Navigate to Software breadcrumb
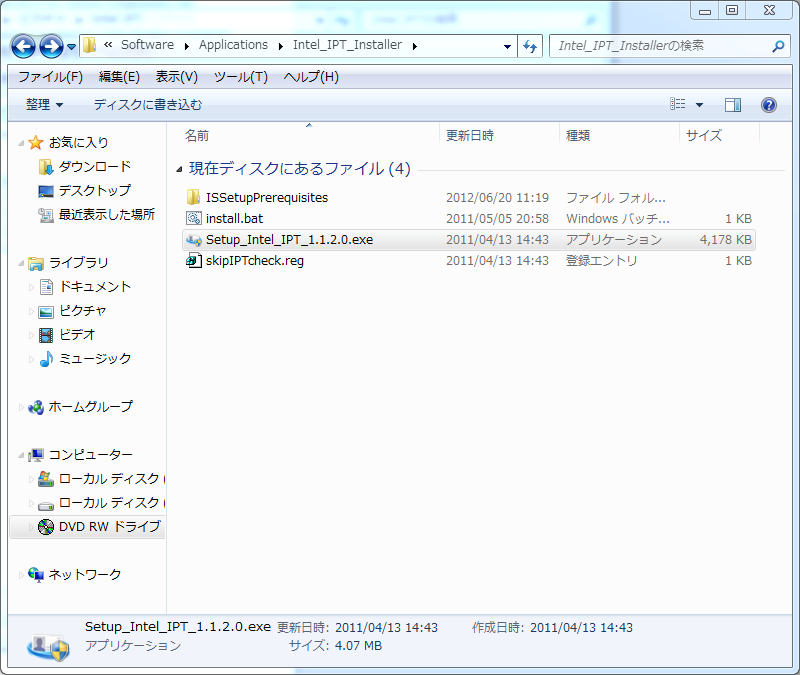 pyautogui.click(x=147, y=45)
